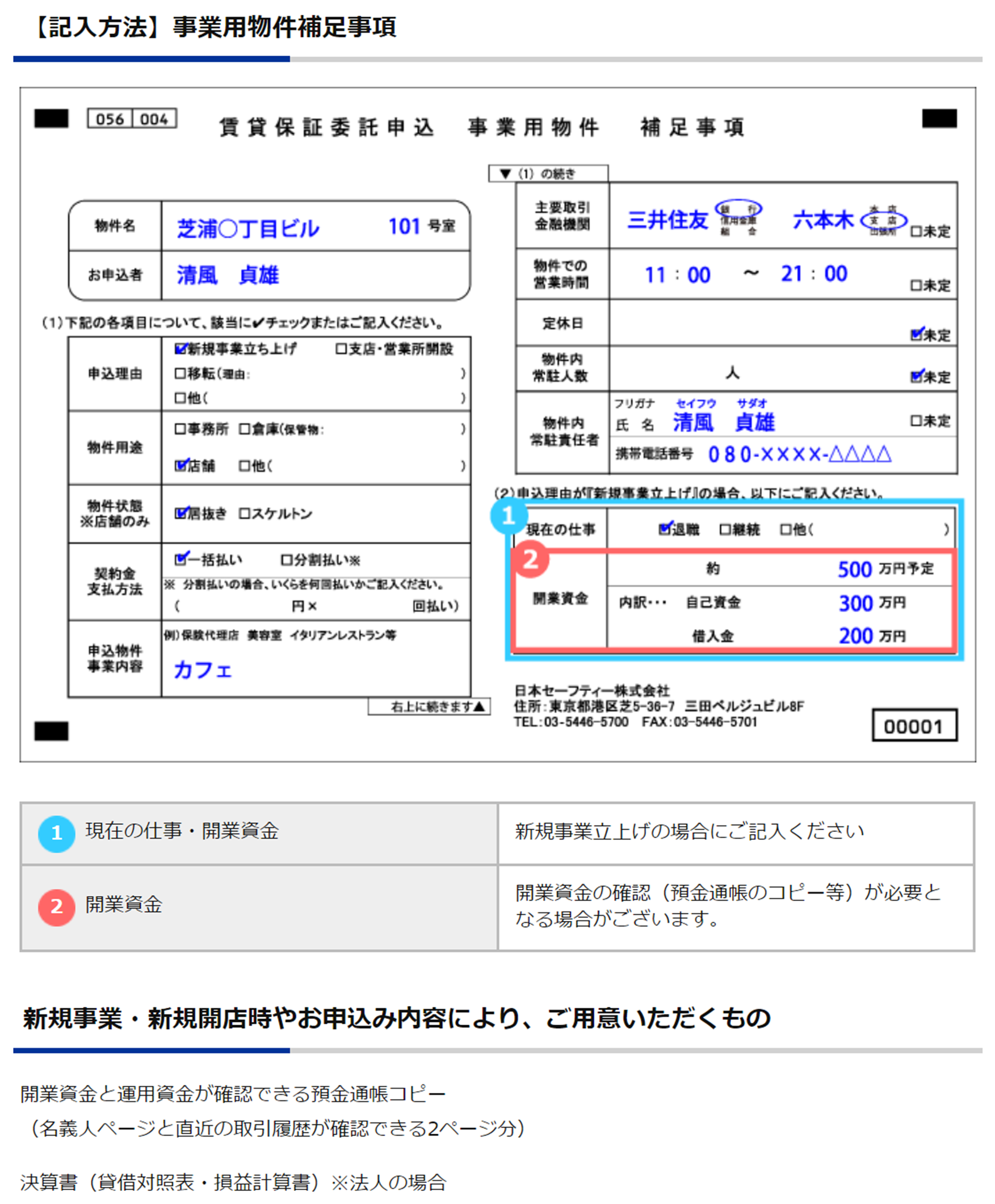Click opening time 11:00
This screenshot has width=995, height=1204.
point(678,275)
